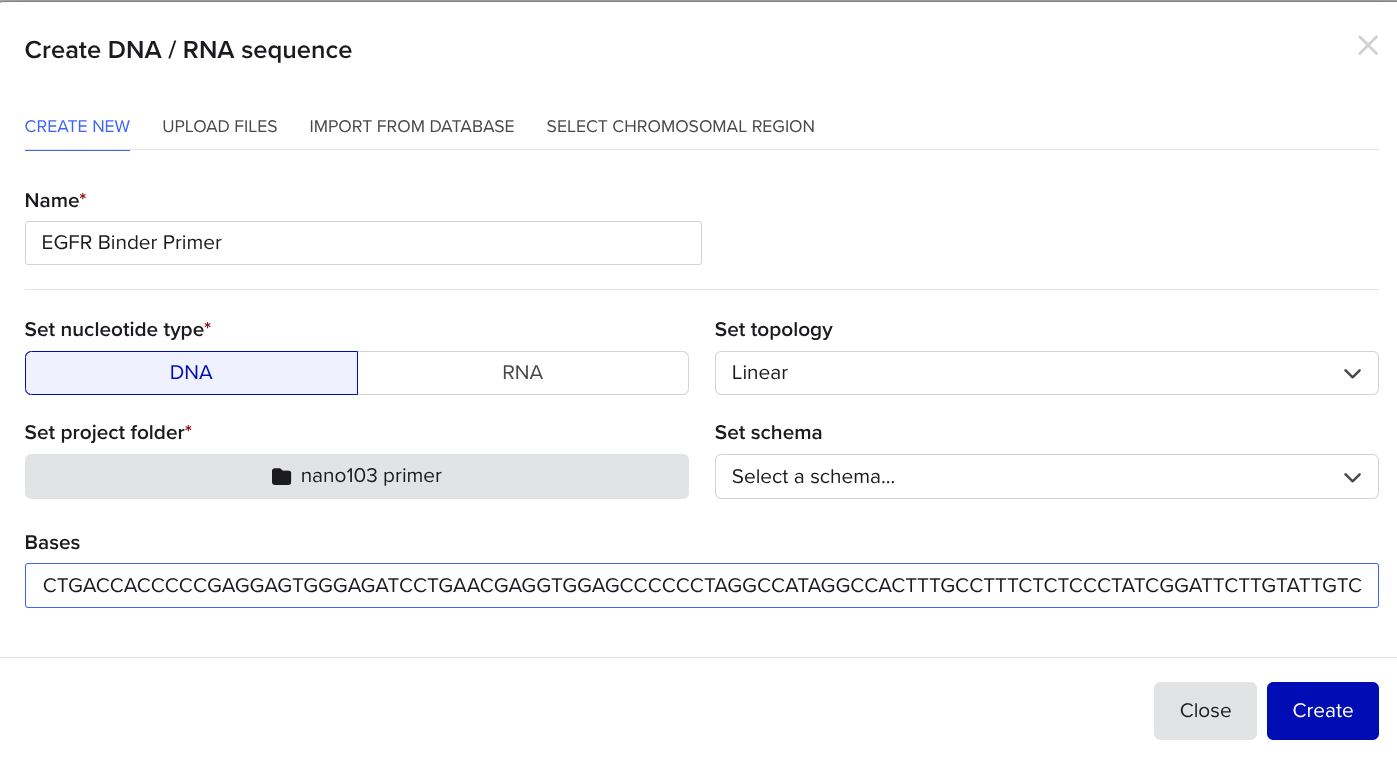This screenshot has width=1397, height=763.
Task: Click the Create button
Action: pos(1322,711)
